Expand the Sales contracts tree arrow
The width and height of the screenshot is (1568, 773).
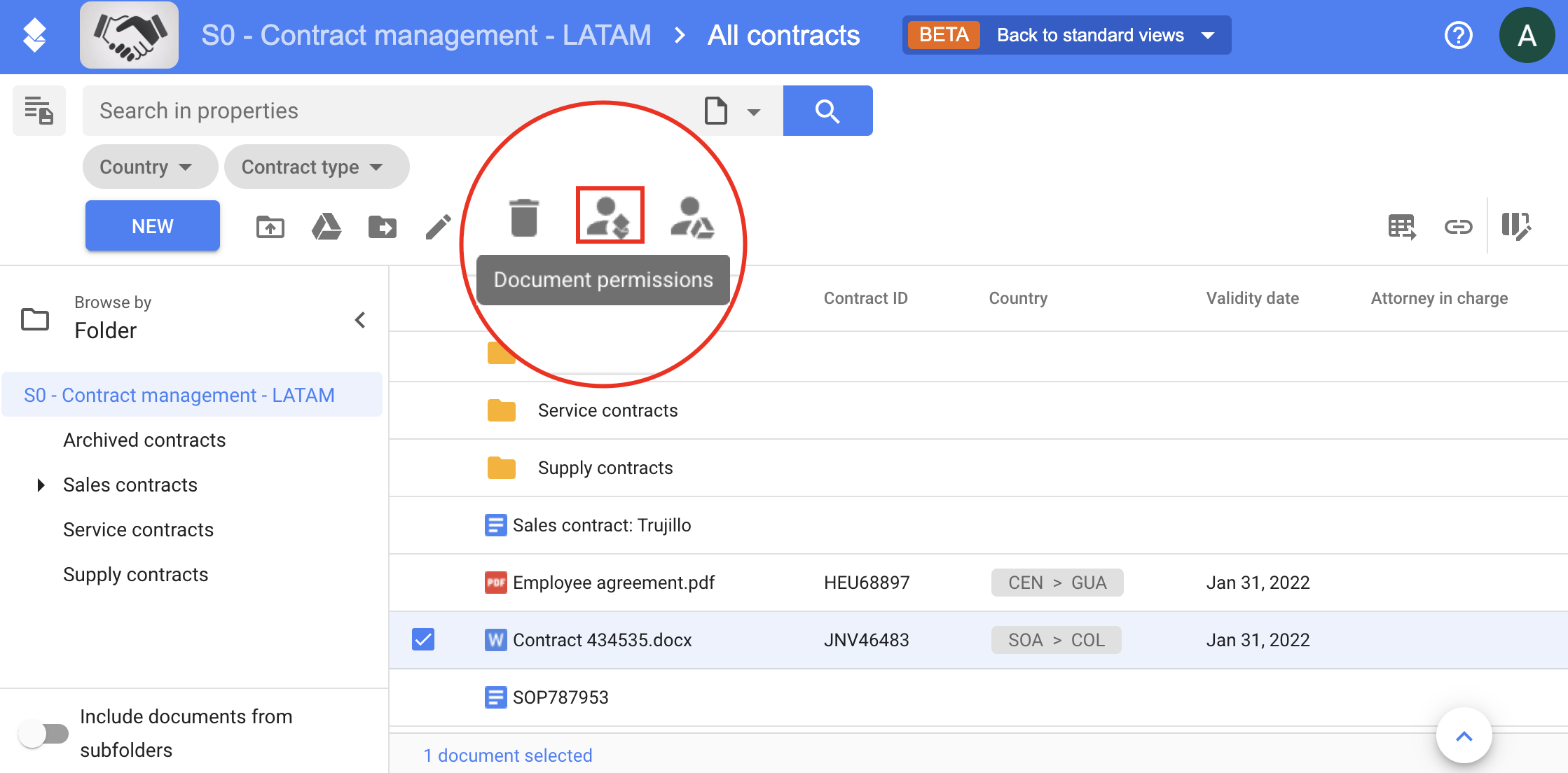[41, 485]
